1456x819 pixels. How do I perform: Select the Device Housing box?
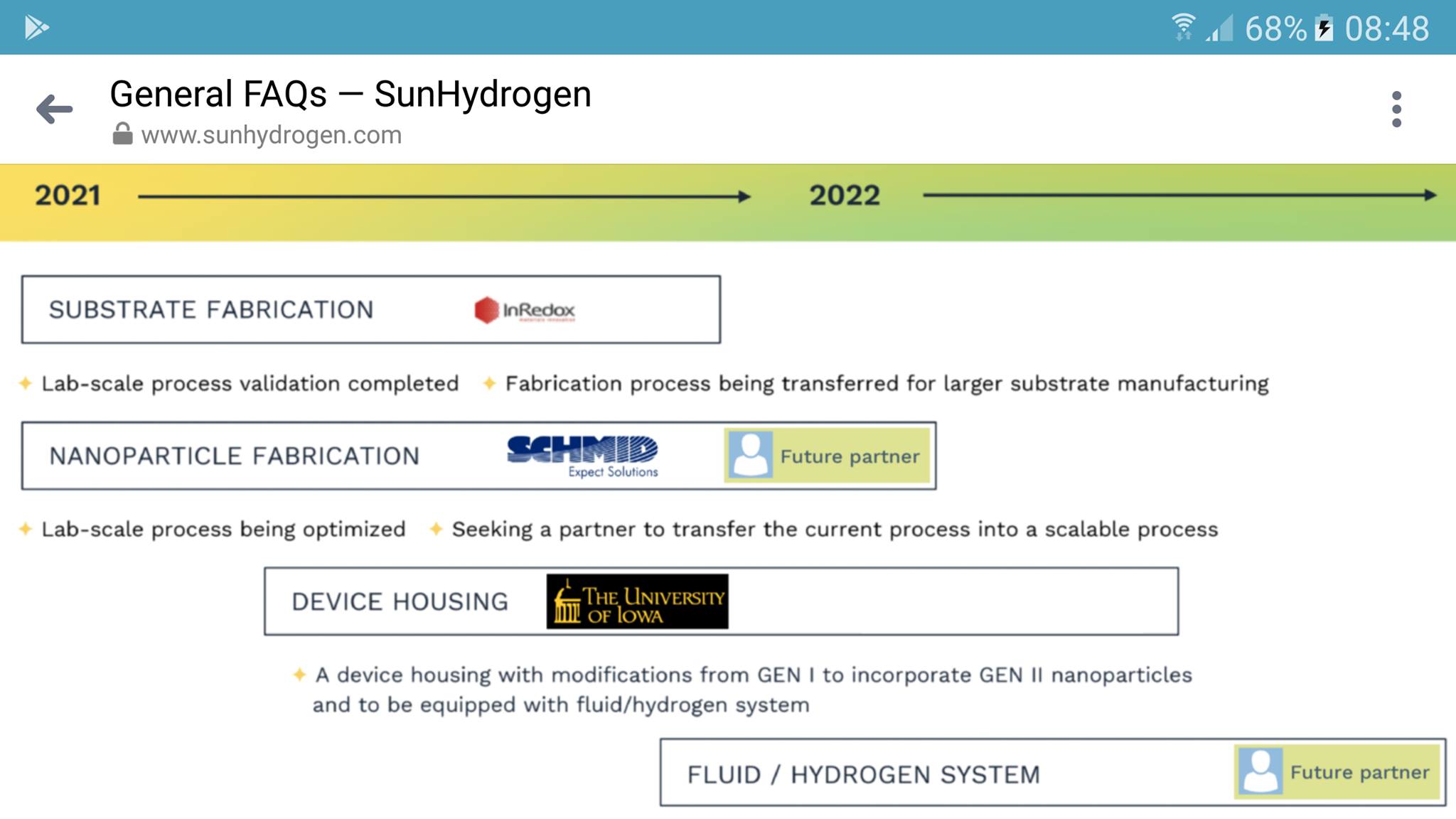[400, 601]
